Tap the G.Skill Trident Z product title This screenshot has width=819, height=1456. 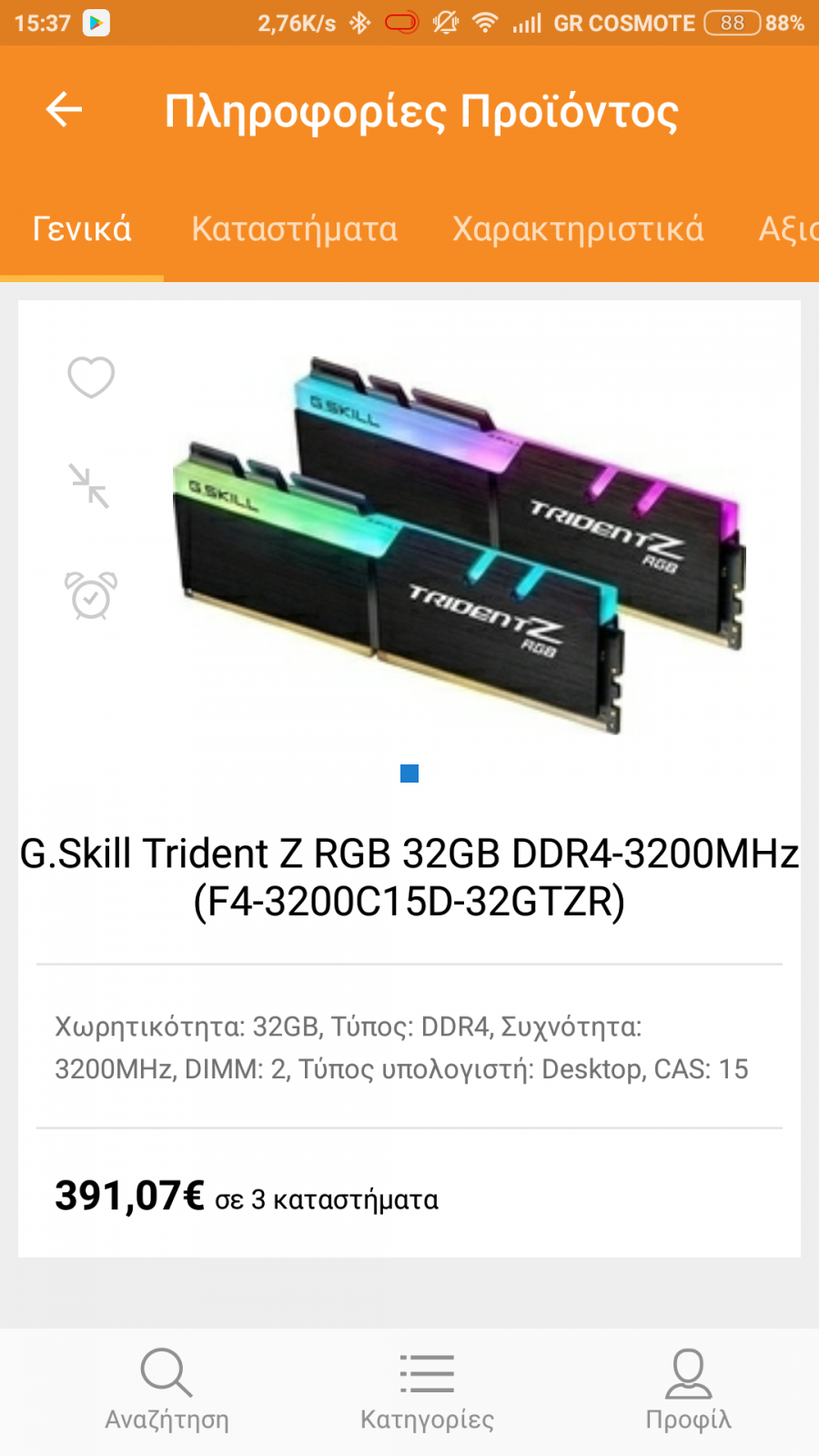click(x=409, y=877)
